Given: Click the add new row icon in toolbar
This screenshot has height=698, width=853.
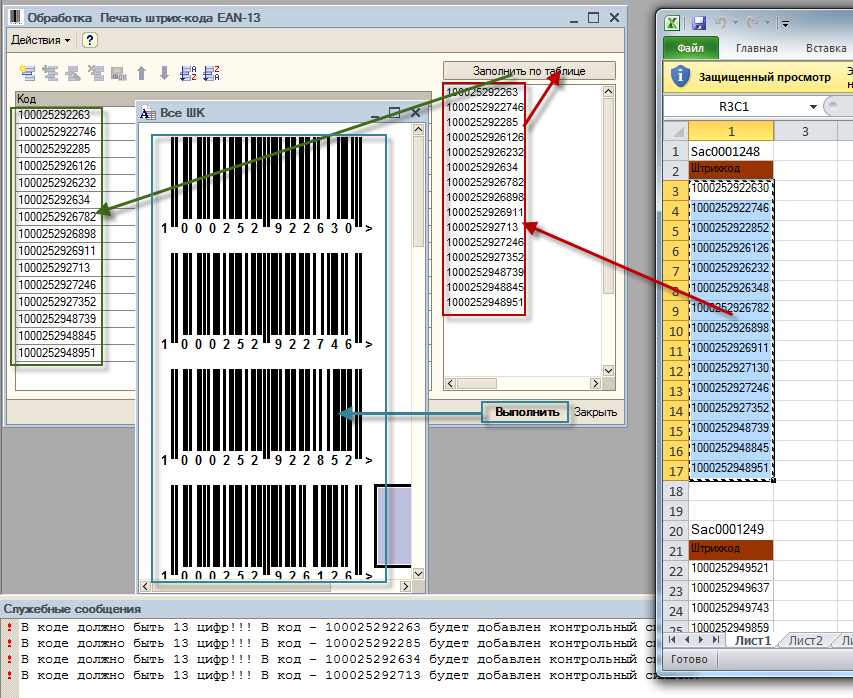Looking at the screenshot, I should tap(27, 73).
